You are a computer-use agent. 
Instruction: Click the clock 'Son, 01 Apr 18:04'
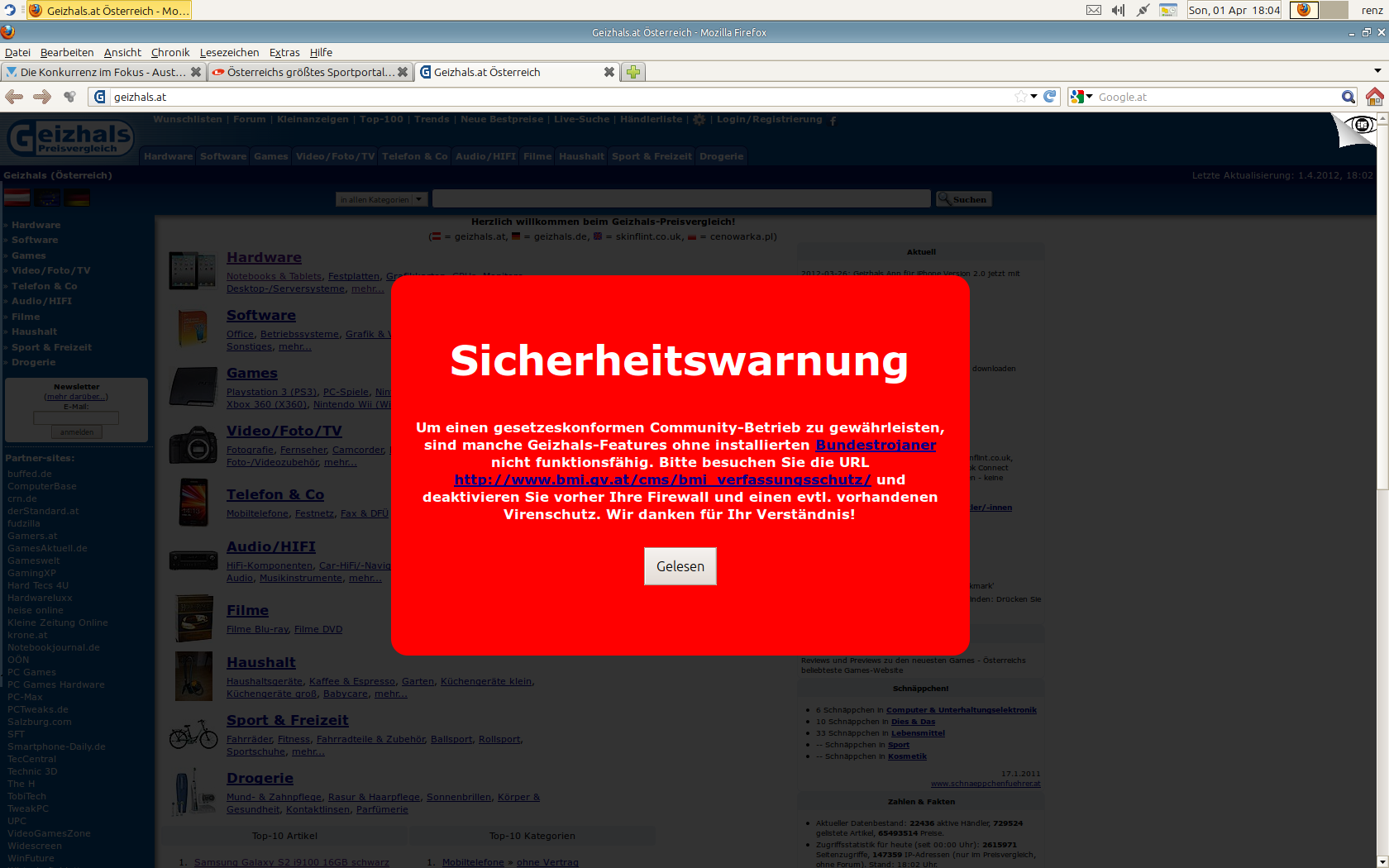tap(1234, 10)
